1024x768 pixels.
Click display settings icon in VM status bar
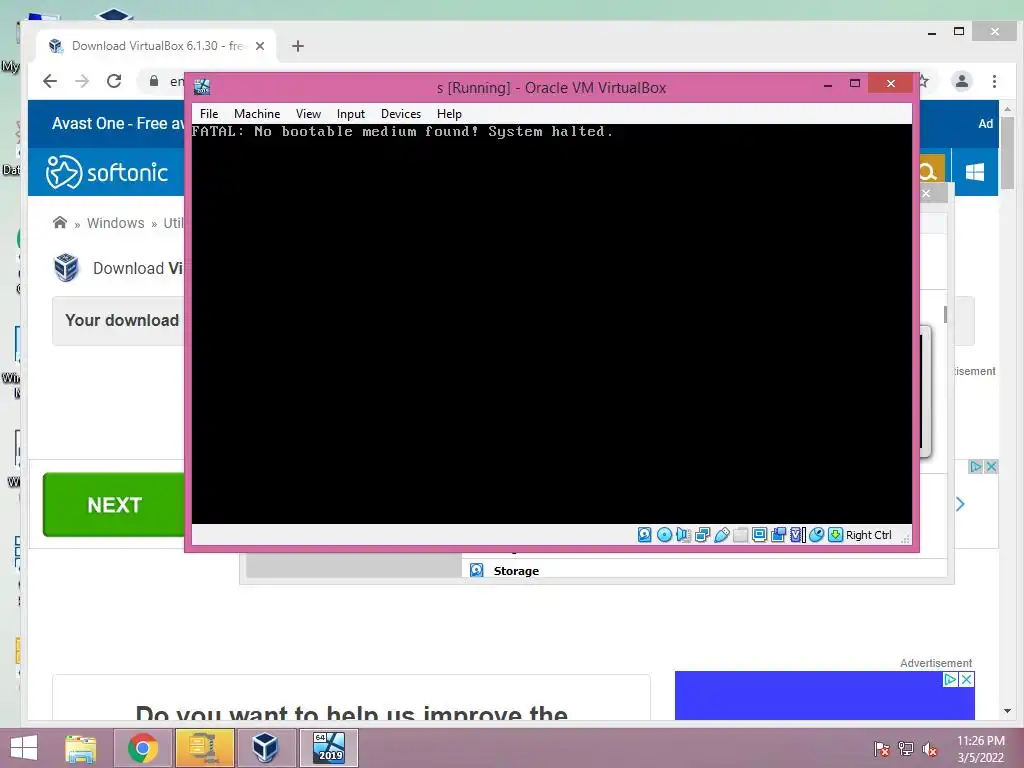point(760,535)
